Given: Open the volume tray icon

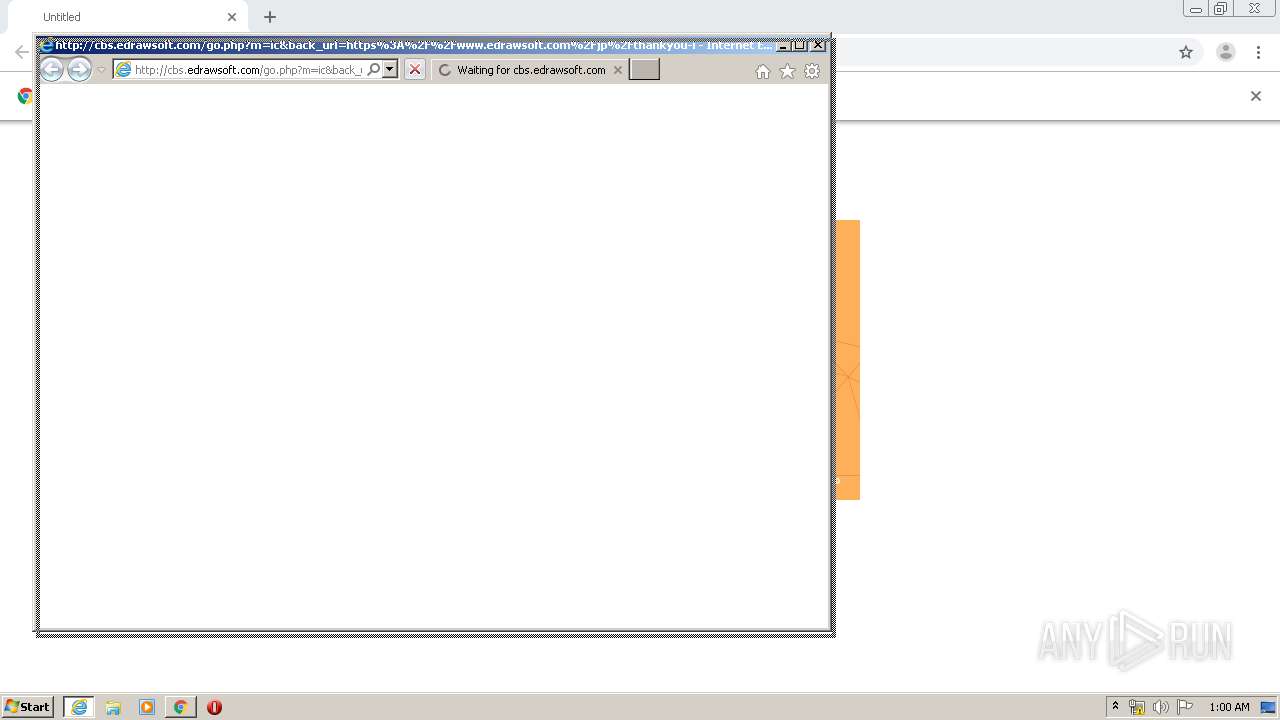Looking at the screenshot, I should tap(1160, 707).
